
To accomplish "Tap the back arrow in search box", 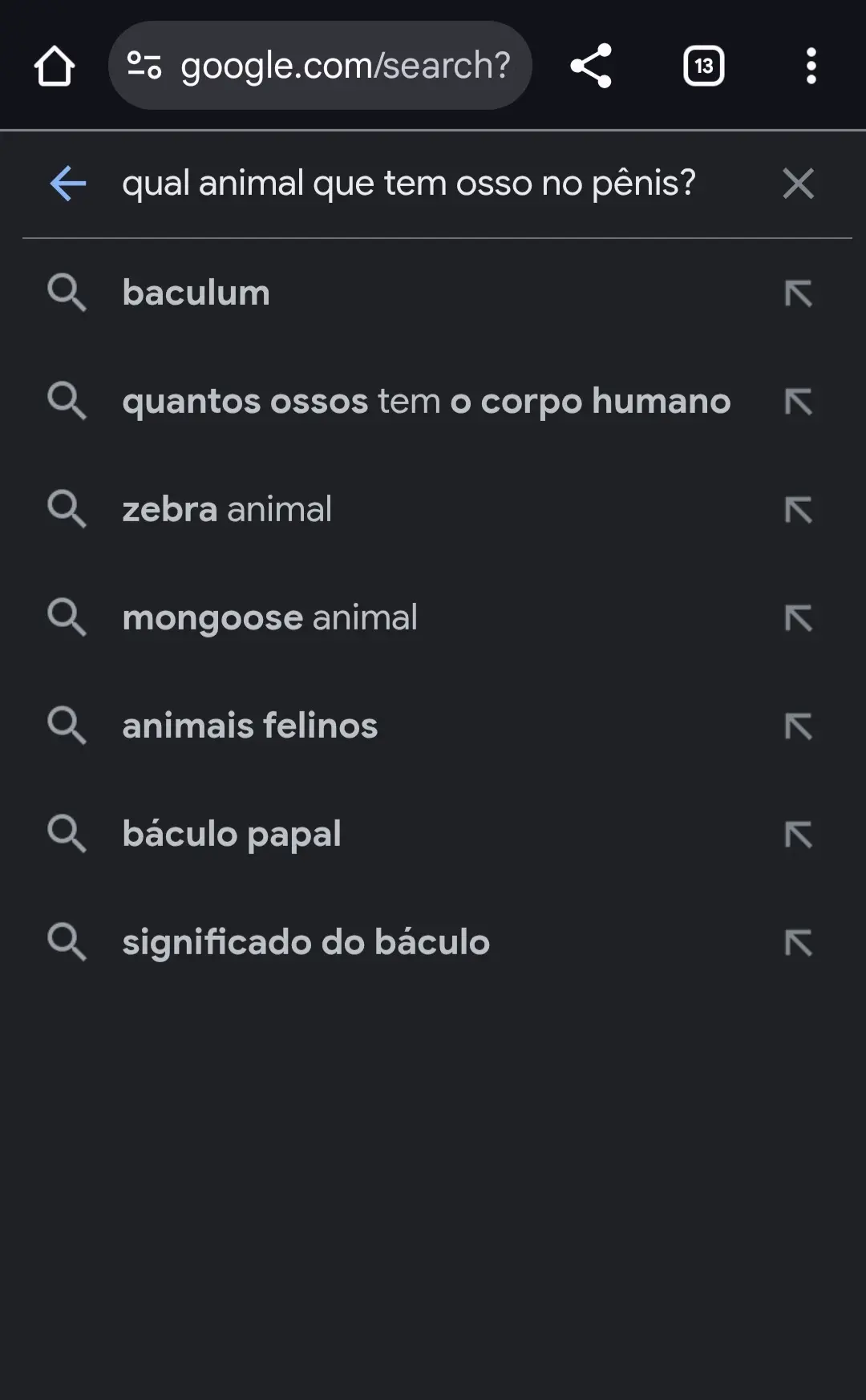I will click(68, 184).
